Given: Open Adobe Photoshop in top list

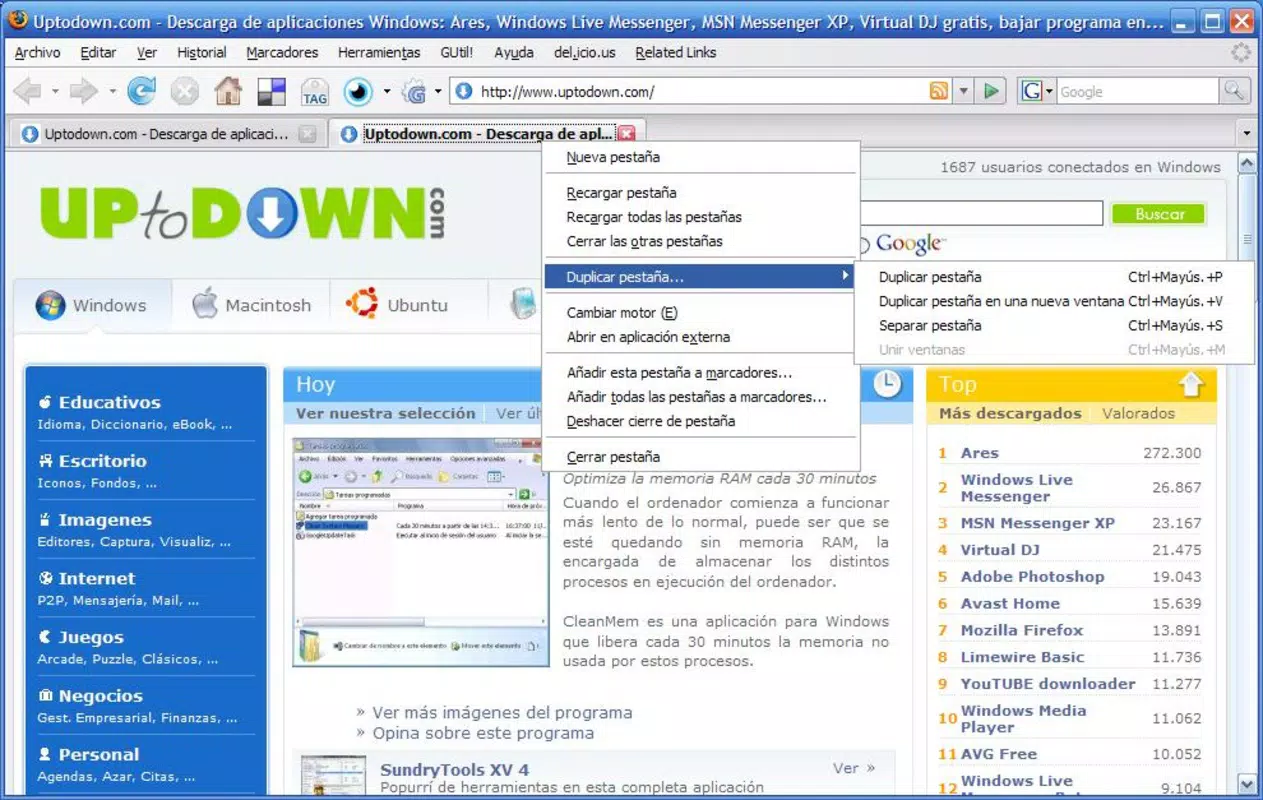Looking at the screenshot, I should pos(1032,576).
